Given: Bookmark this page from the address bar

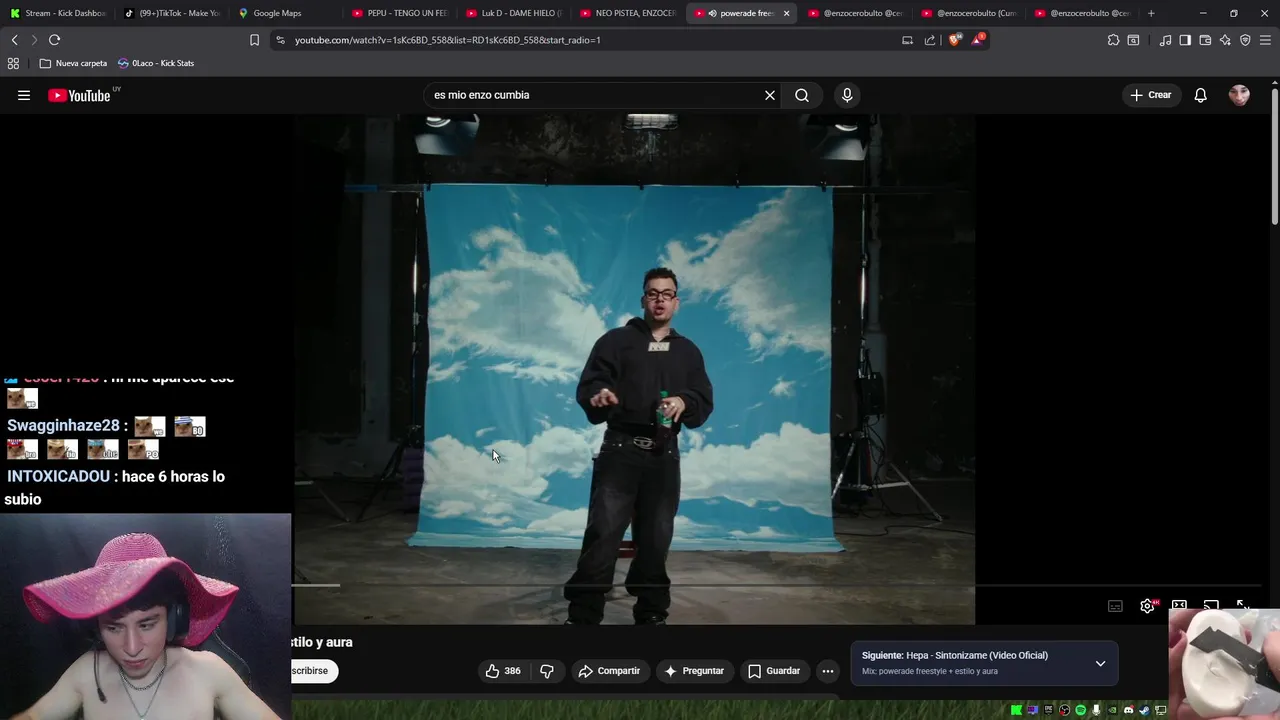Looking at the screenshot, I should coord(254,40).
